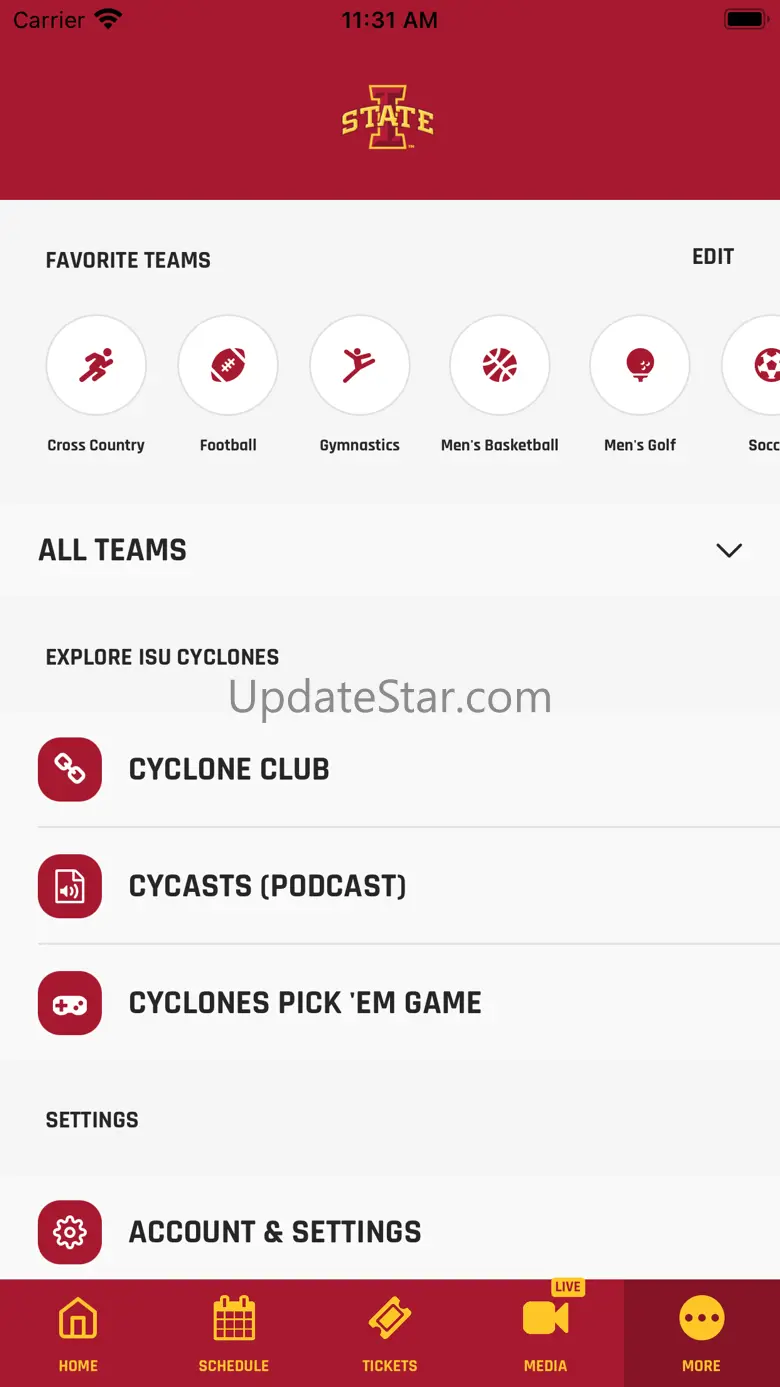Viewport: 780px width, 1387px height.
Task: Select the More tab
Action: [x=702, y=1334]
